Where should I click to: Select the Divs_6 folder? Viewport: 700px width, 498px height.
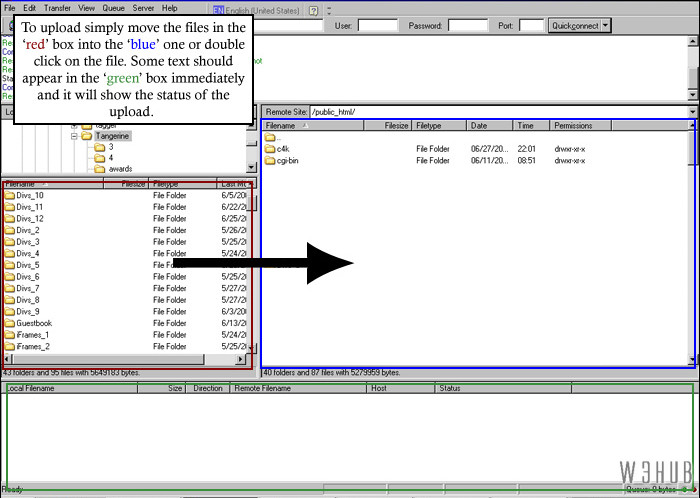point(28,277)
